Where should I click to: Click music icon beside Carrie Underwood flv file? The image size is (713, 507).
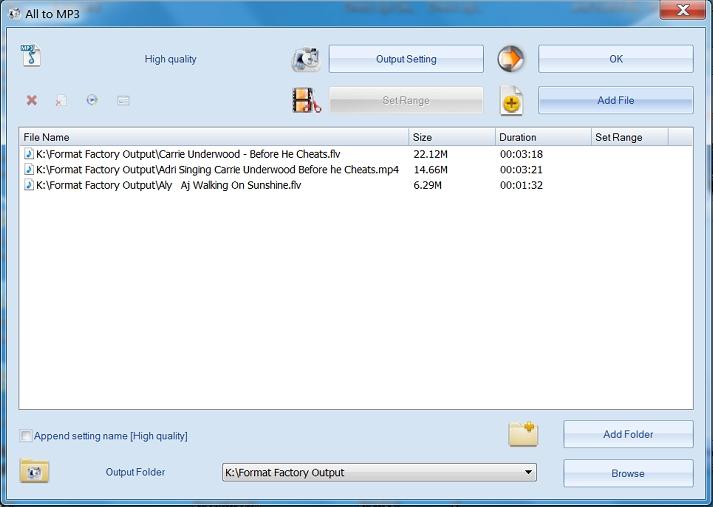(29, 154)
